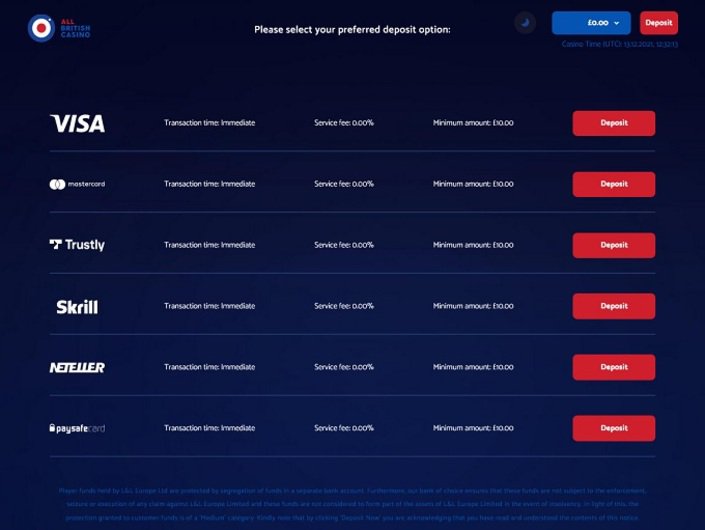Screen dimensions: 705x530
Task: Deposit using VISA
Action: [x=613, y=123]
